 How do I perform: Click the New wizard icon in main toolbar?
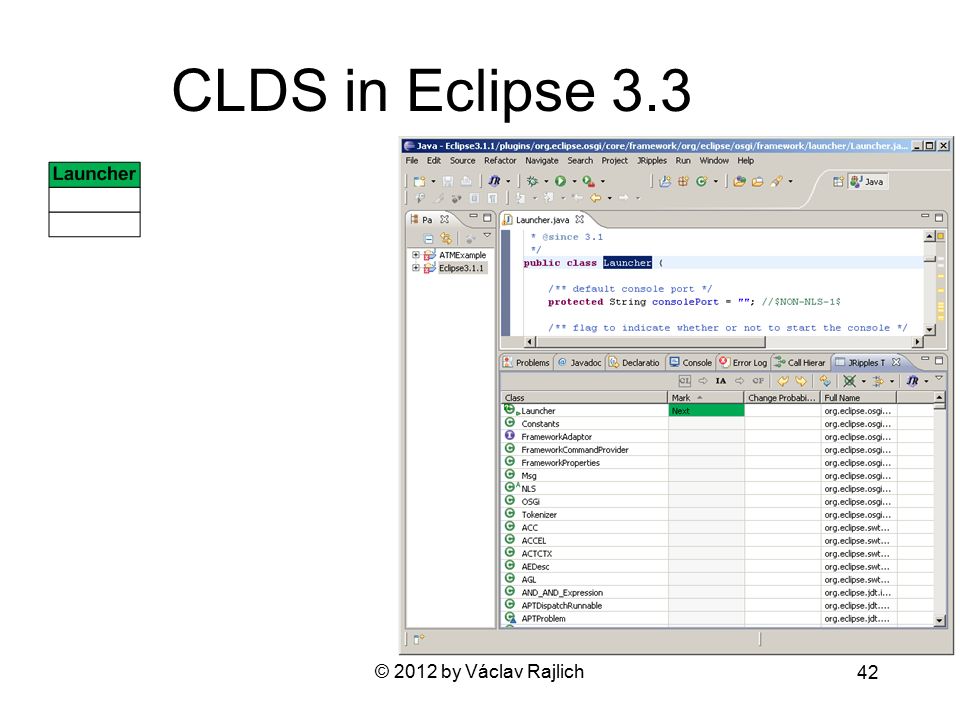tap(419, 181)
